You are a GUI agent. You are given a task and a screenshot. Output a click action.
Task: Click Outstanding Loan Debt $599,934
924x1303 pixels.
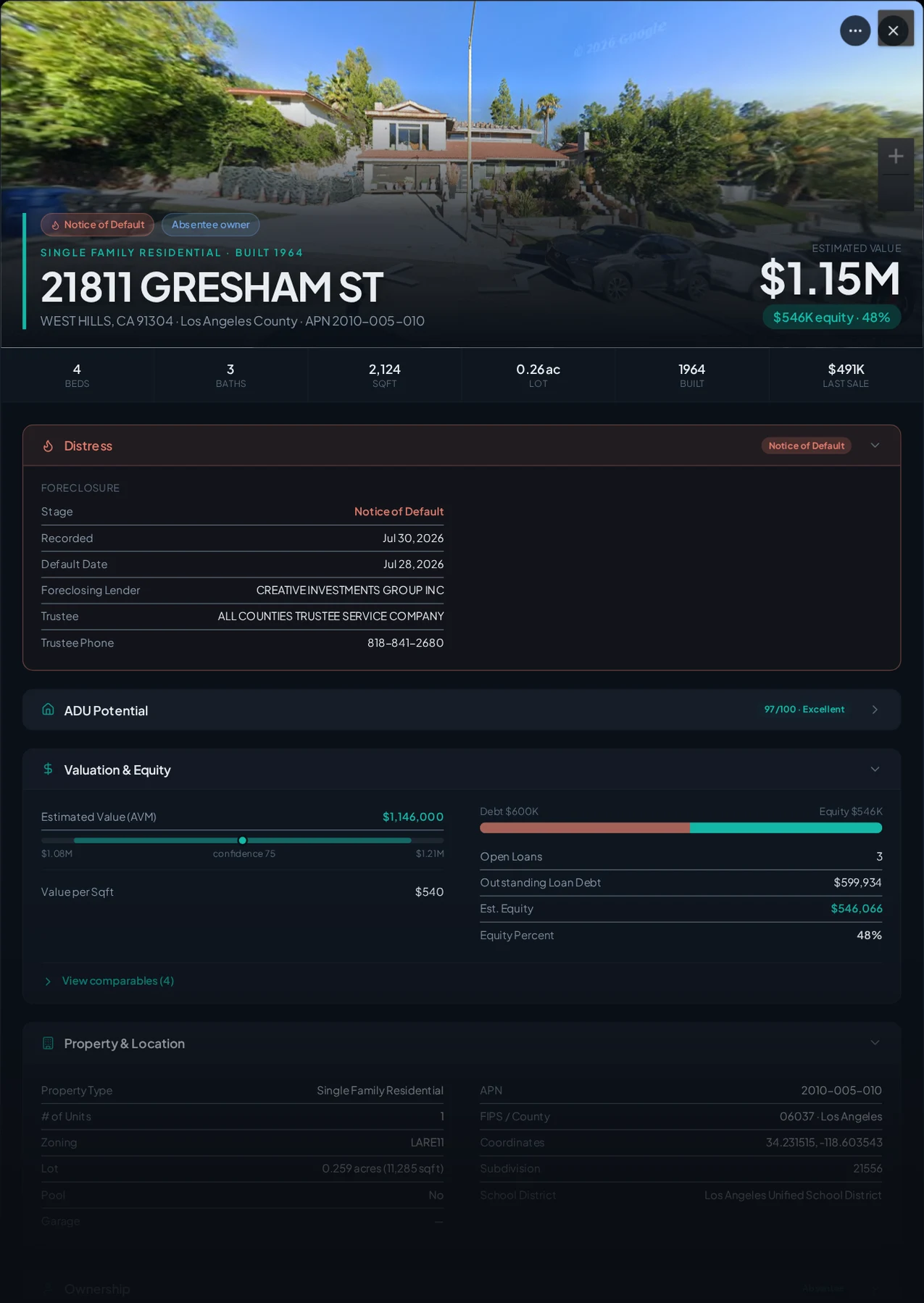(x=857, y=883)
